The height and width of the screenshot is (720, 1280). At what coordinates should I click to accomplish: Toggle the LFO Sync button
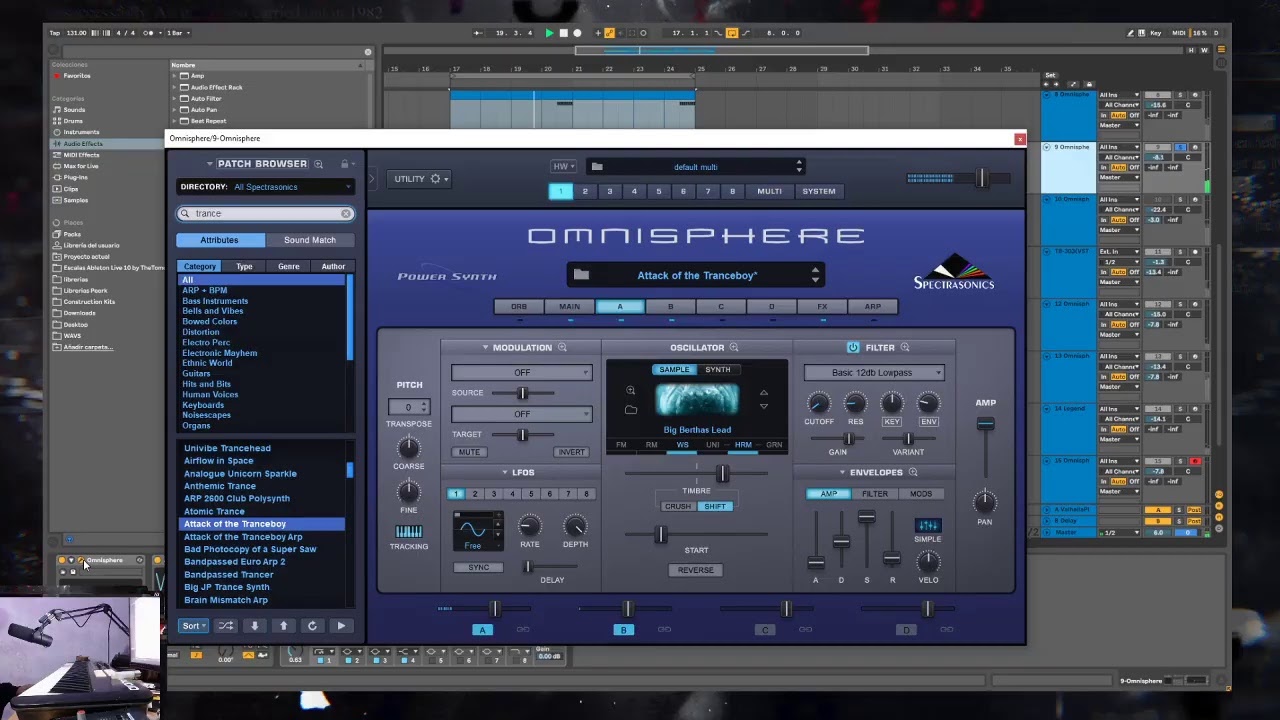pyautogui.click(x=479, y=567)
